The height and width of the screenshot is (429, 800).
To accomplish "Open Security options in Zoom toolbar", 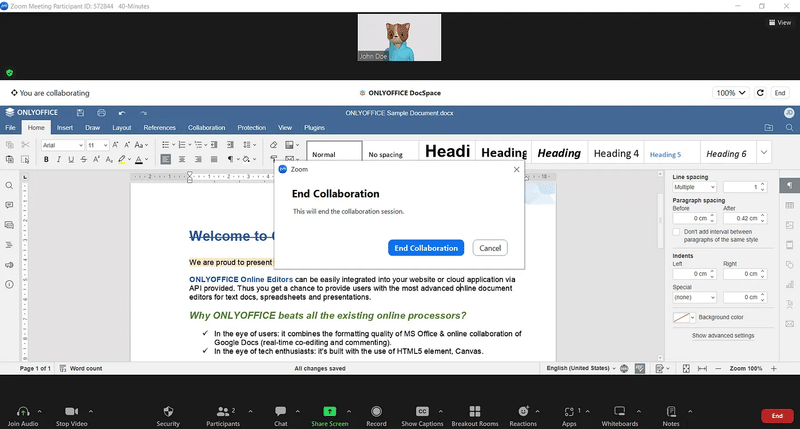I will pos(168,416).
